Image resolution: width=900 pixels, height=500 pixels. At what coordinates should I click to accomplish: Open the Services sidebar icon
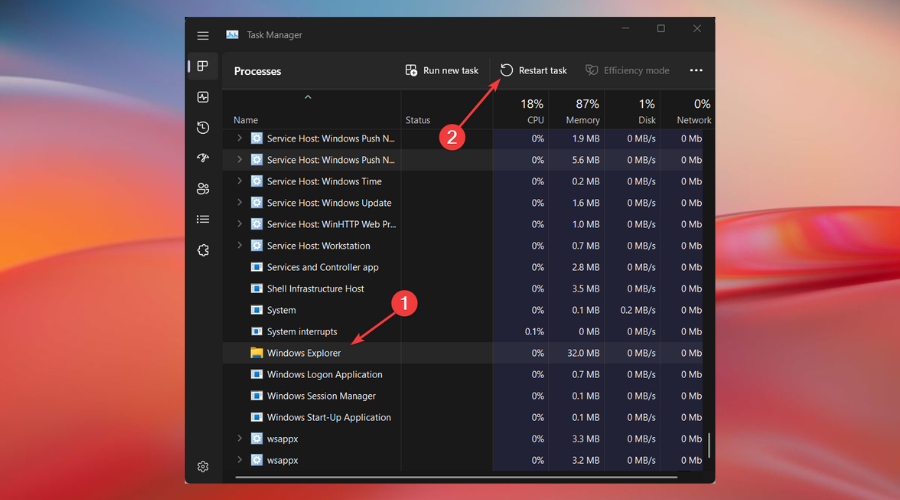pyautogui.click(x=203, y=250)
